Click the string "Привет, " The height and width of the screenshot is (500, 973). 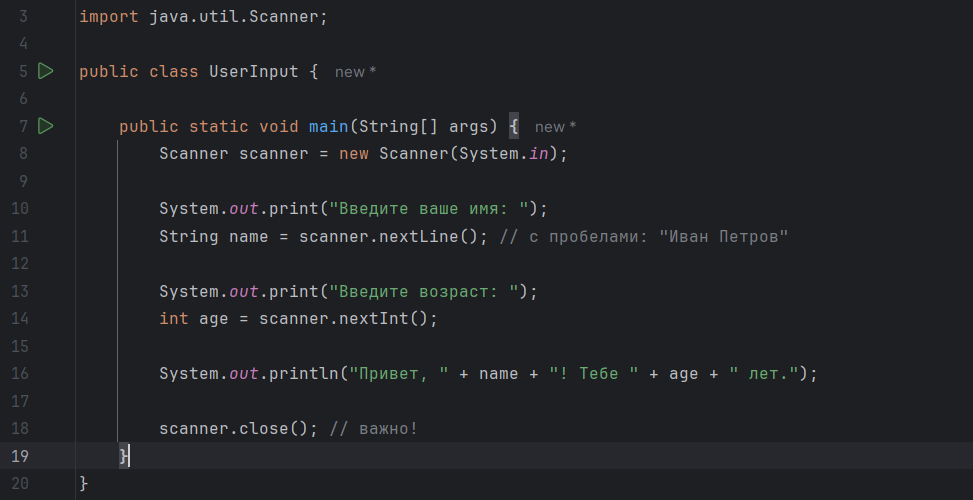[x=398, y=374]
